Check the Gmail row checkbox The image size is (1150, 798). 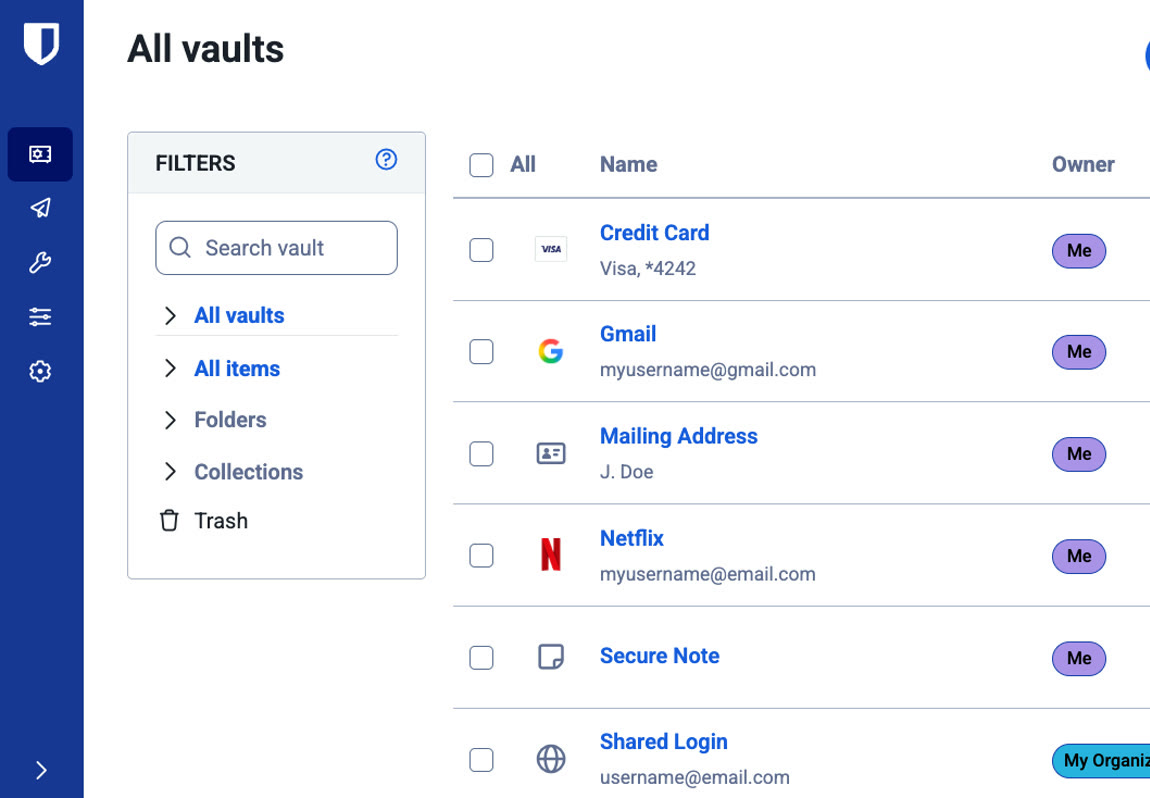click(481, 351)
